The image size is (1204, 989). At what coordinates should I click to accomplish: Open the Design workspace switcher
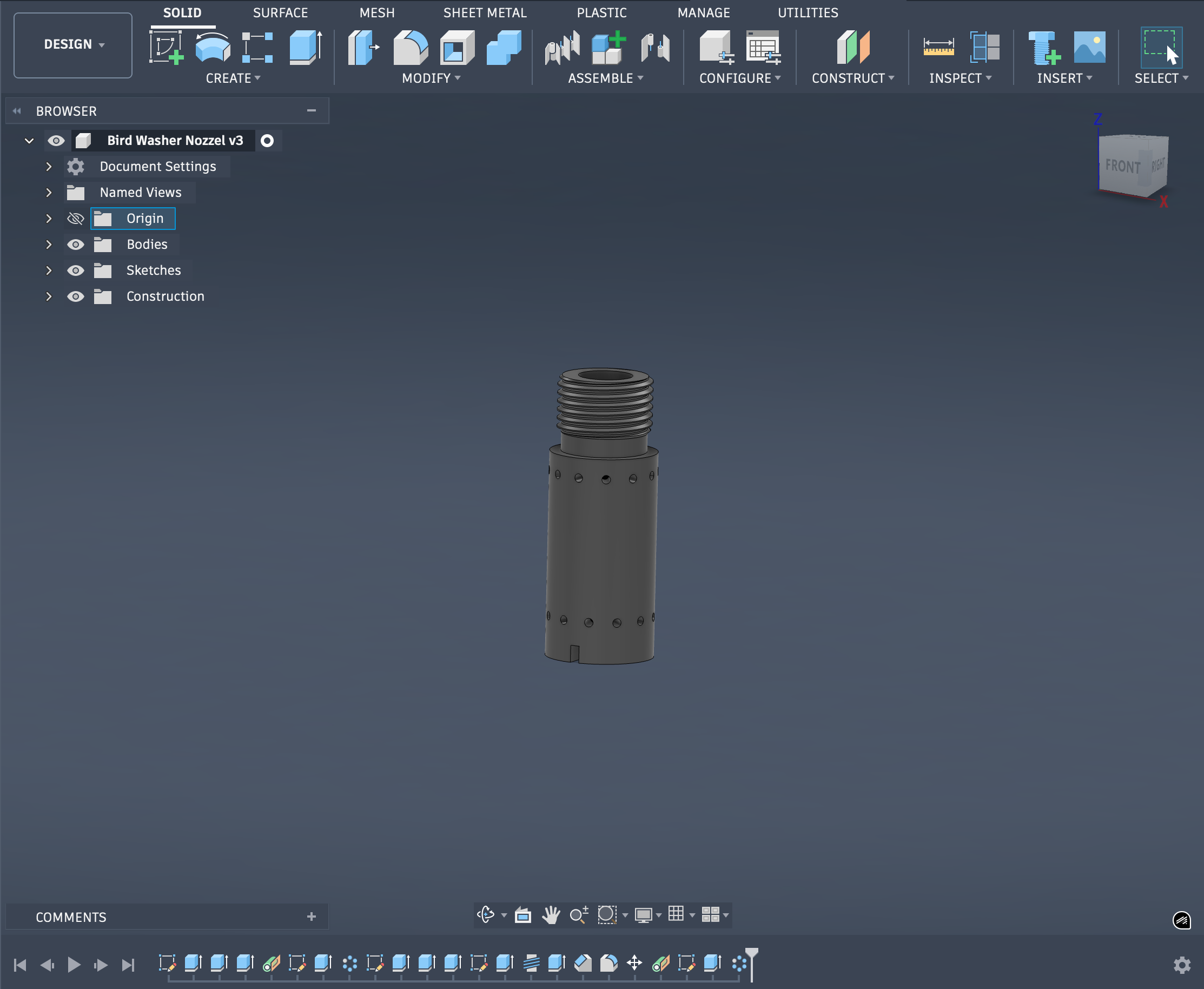pyautogui.click(x=72, y=44)
